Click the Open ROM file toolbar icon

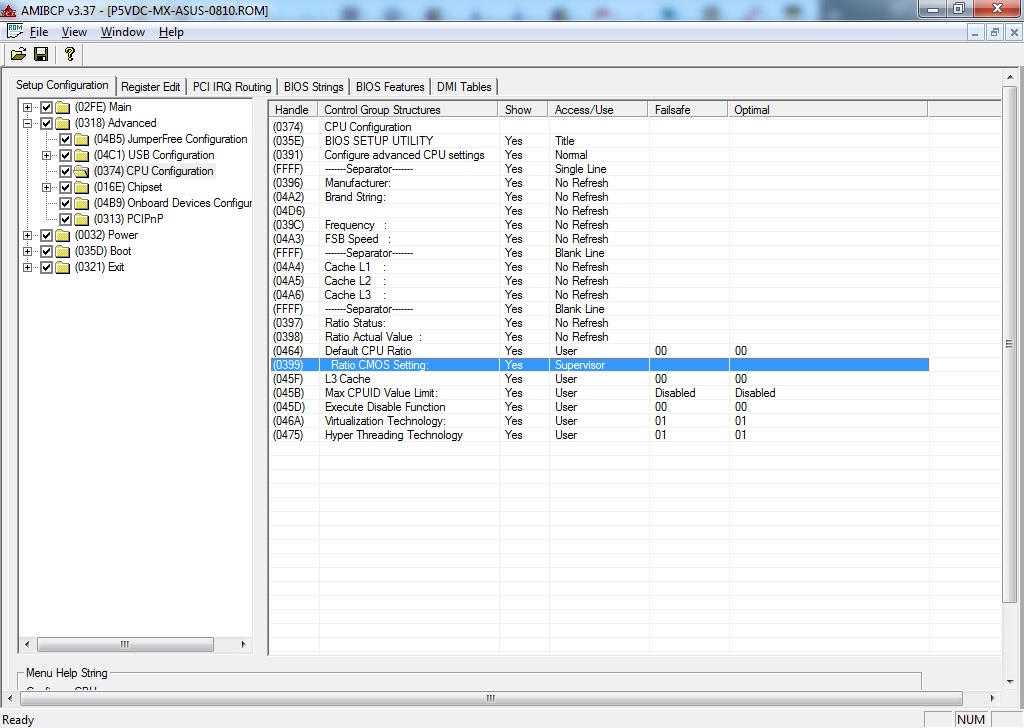(18, 54)
